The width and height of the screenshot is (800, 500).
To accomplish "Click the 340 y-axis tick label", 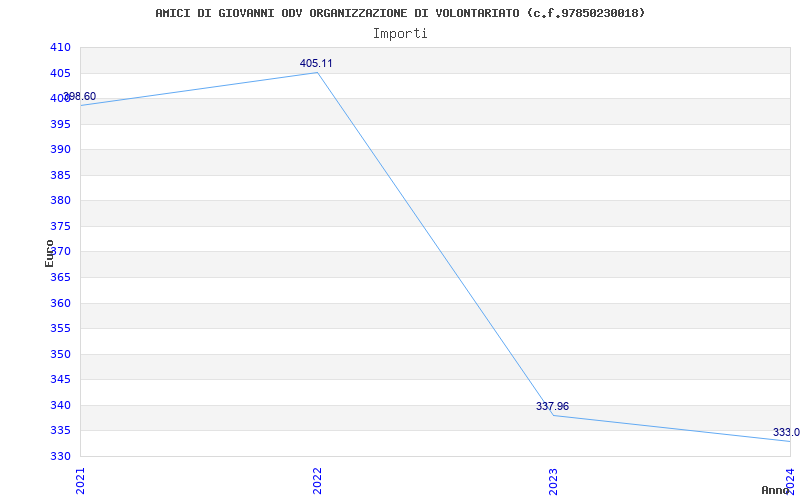I will 60,405.
